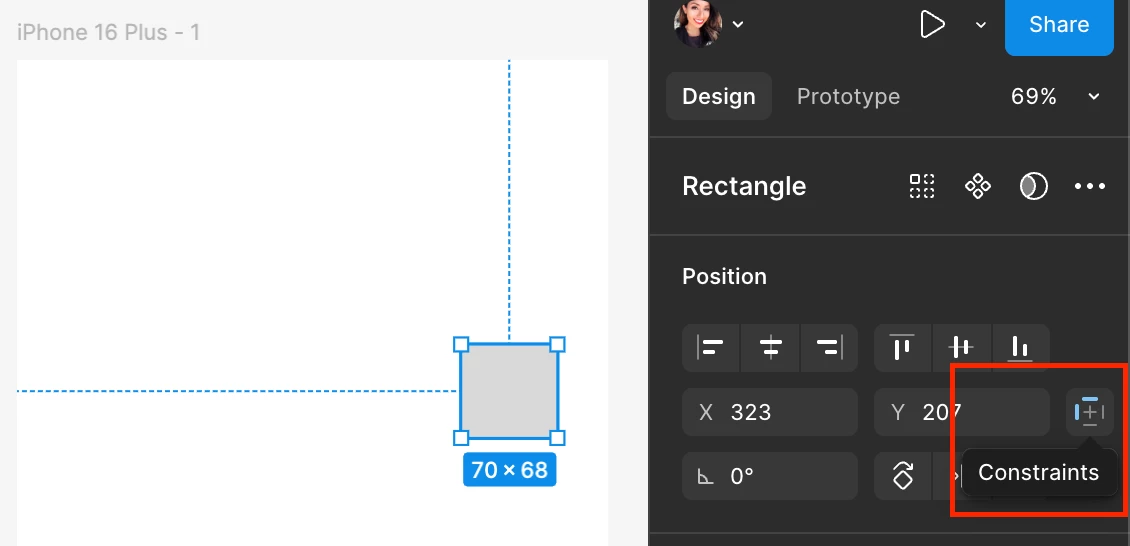
Task: Start the prototype with the Play icon
Action: coord(932,24)
